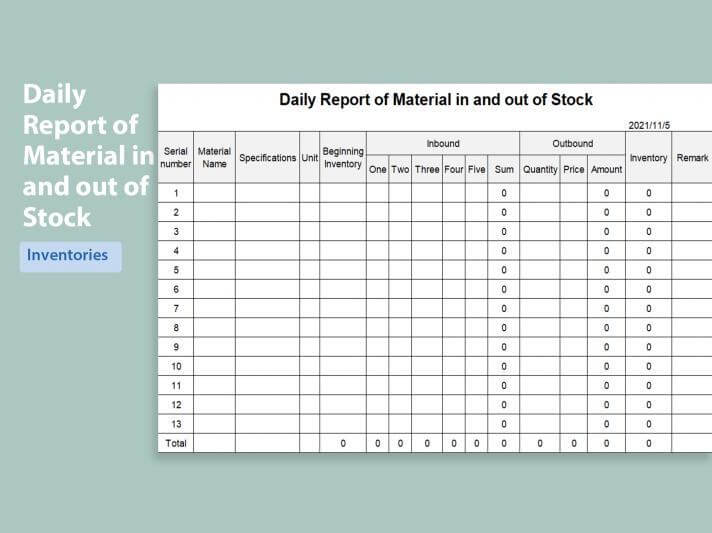This screenshot has width=712, height=533.
Task: Click the Unit column header
Action: point(309,158)
